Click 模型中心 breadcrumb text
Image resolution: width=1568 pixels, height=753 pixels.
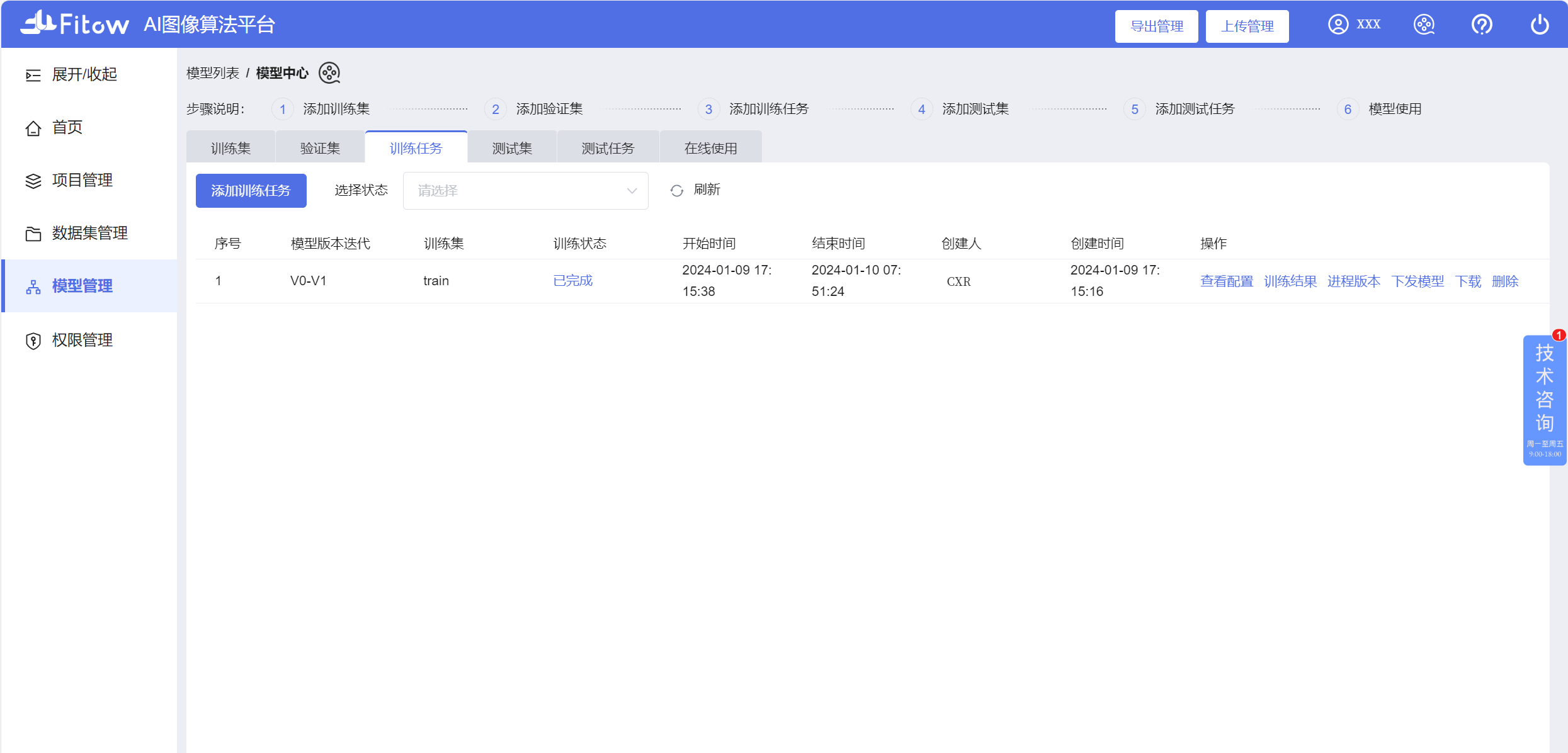(x=282, y=73)
